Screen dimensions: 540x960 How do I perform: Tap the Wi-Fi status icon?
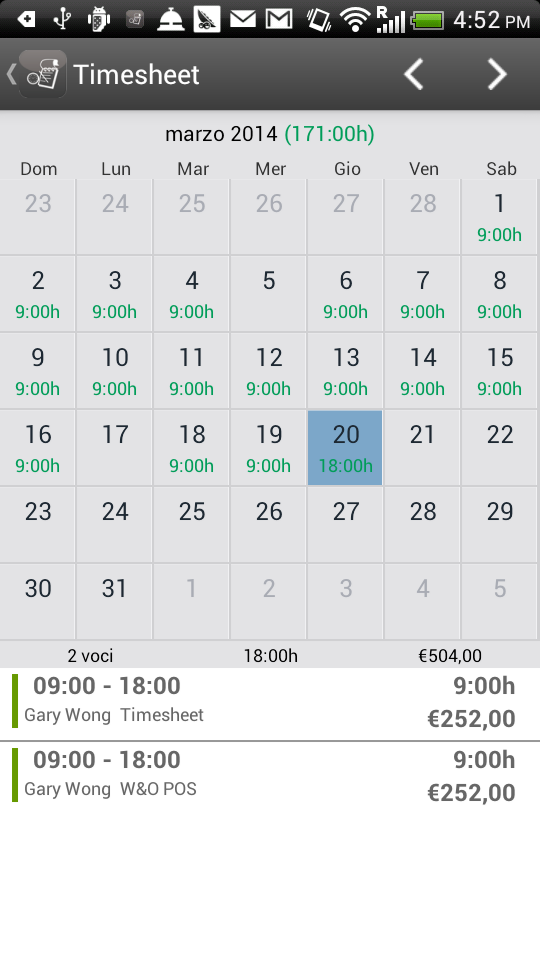click(x=355, y=20)
